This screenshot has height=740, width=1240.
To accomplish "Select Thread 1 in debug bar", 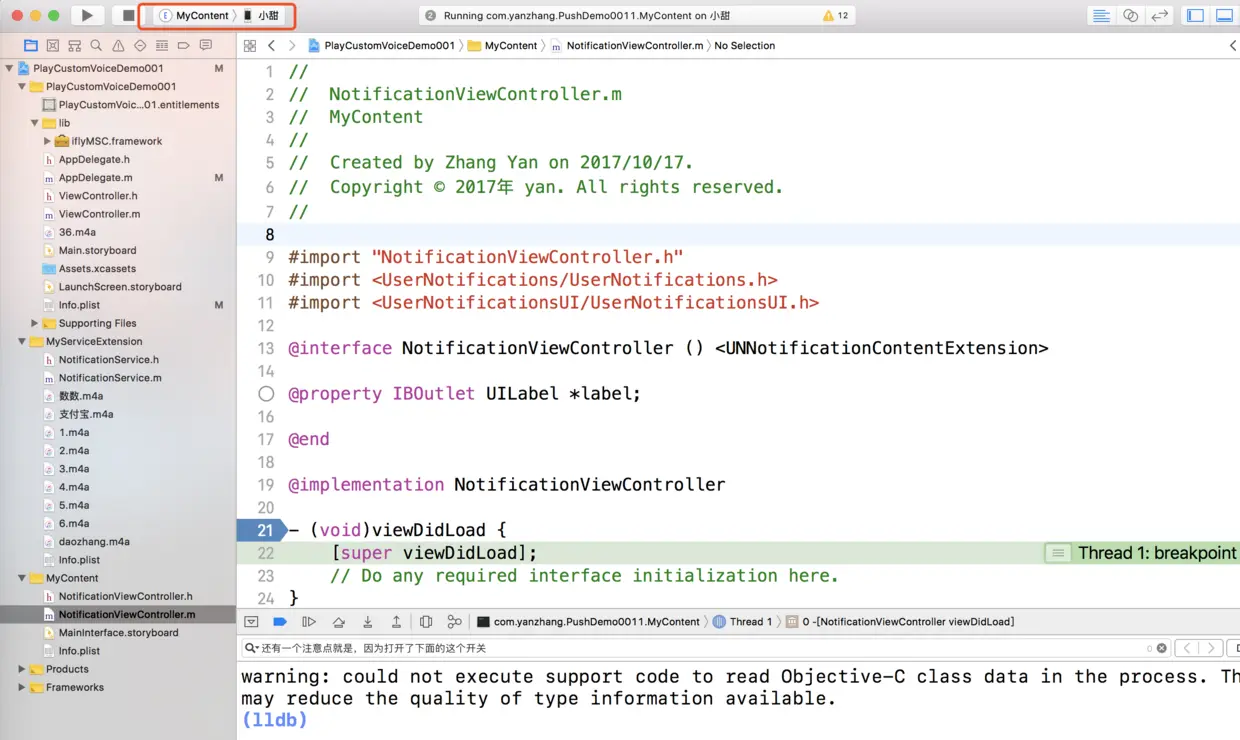I will click(742, 622).
